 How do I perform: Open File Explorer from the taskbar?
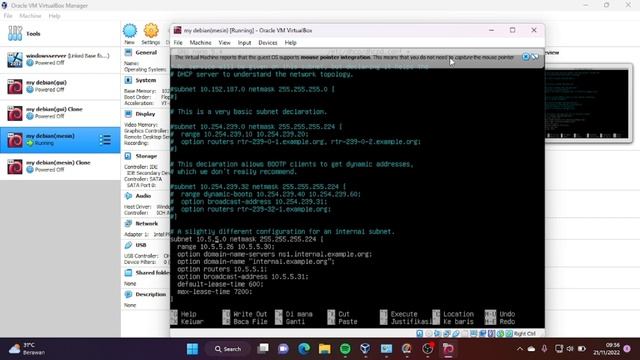click(x=324, y=349)
